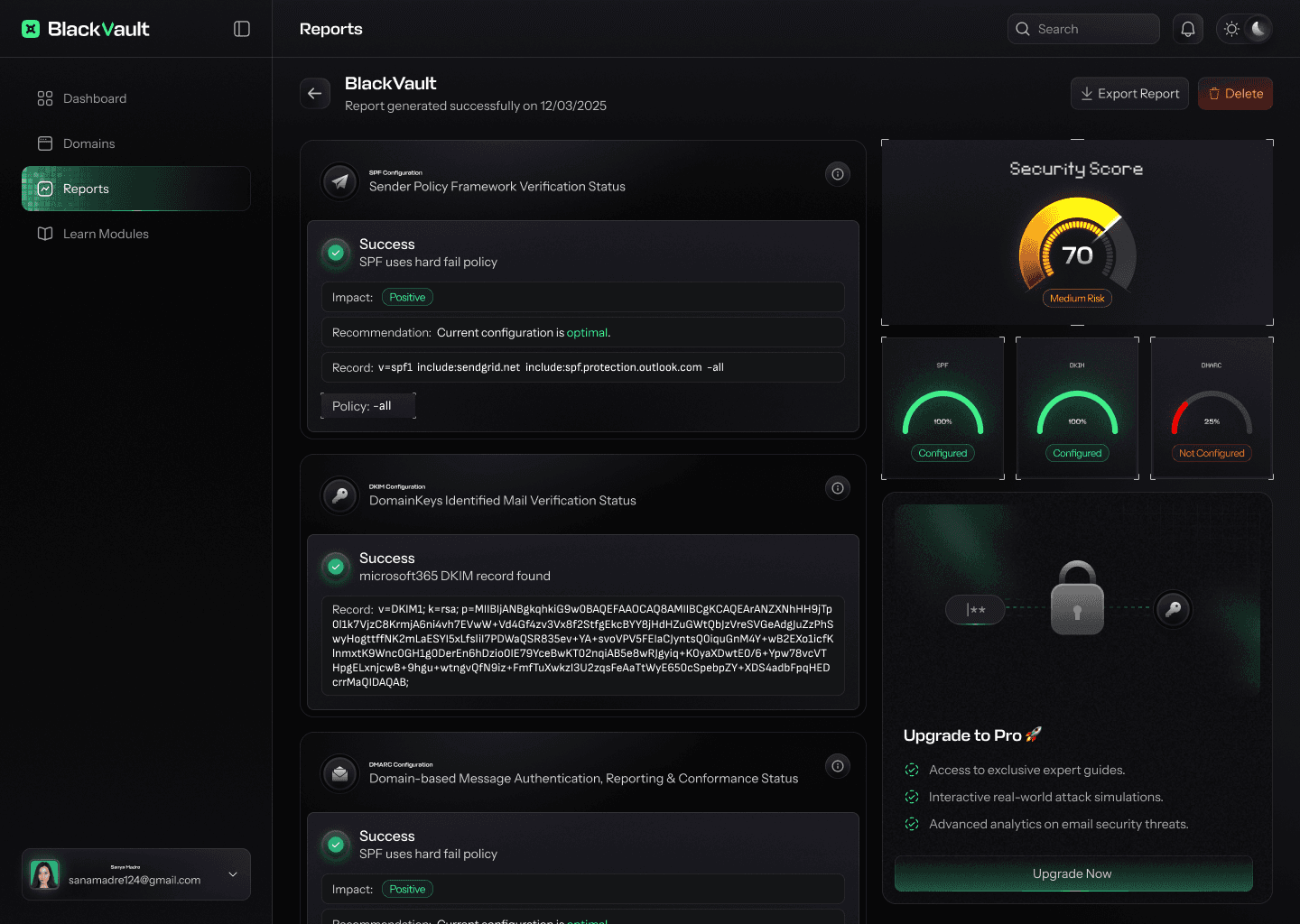
Task: Click Export Report button
Action: pyautogui.click(x=1129, y=93)
